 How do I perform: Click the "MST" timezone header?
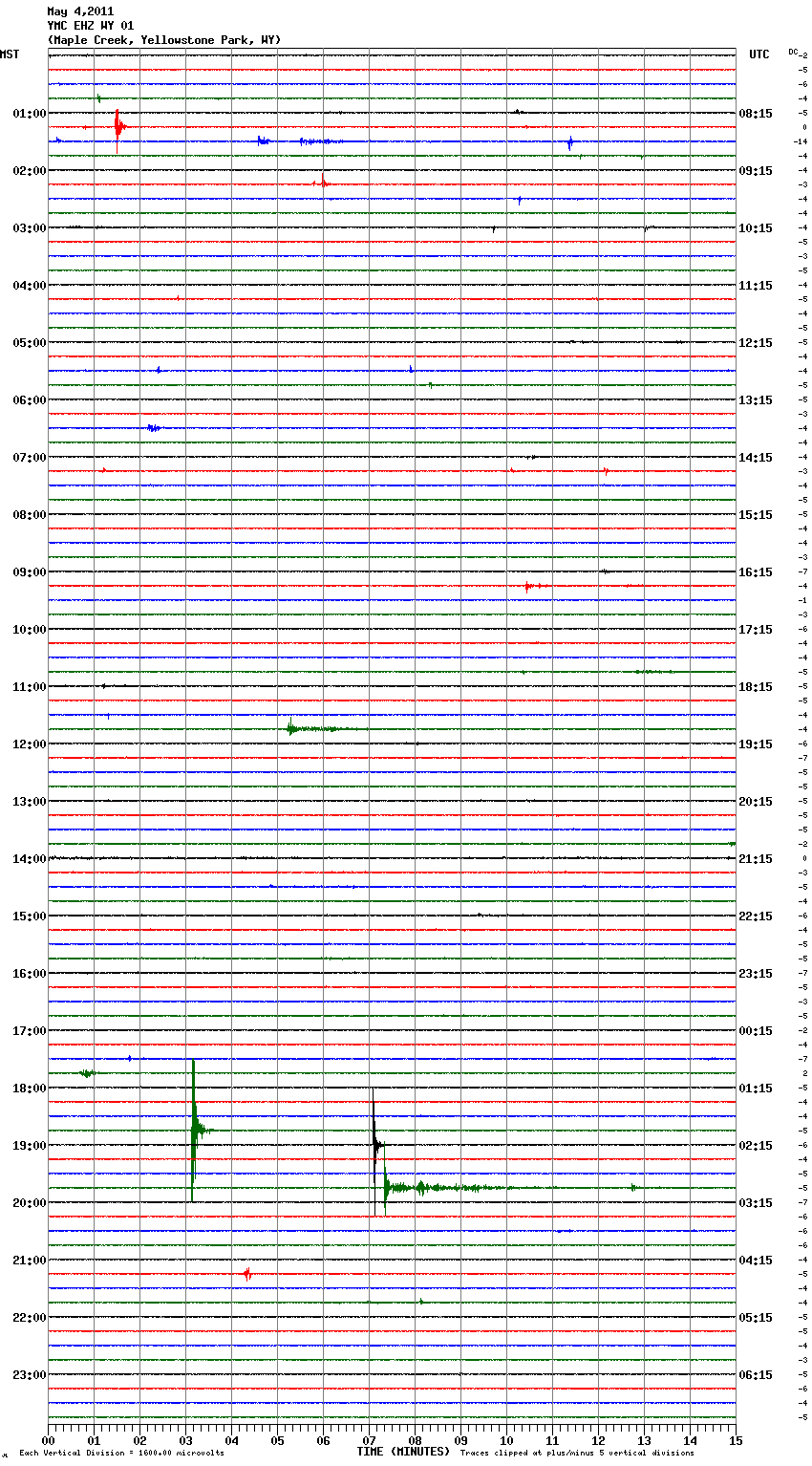[10, 54]
